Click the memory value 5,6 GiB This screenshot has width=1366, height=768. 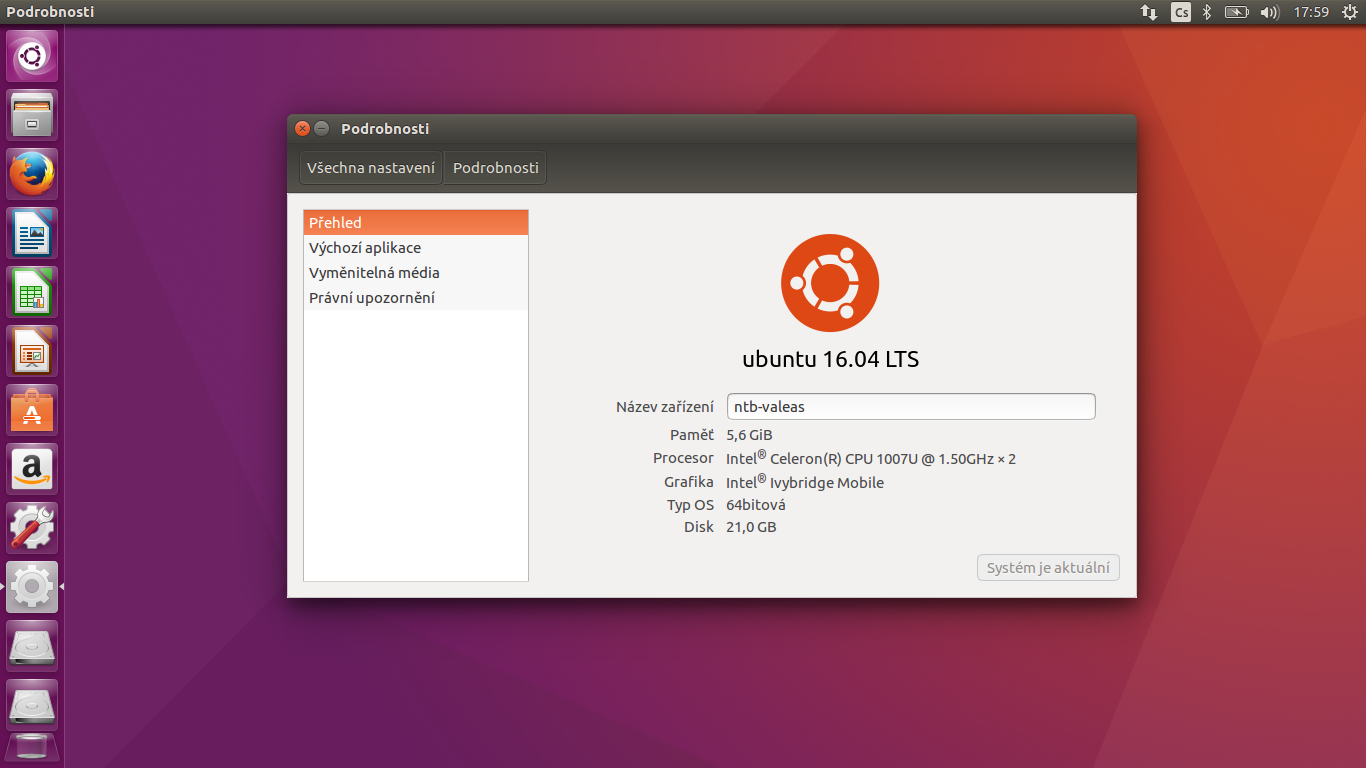click(x=749, y=435)
